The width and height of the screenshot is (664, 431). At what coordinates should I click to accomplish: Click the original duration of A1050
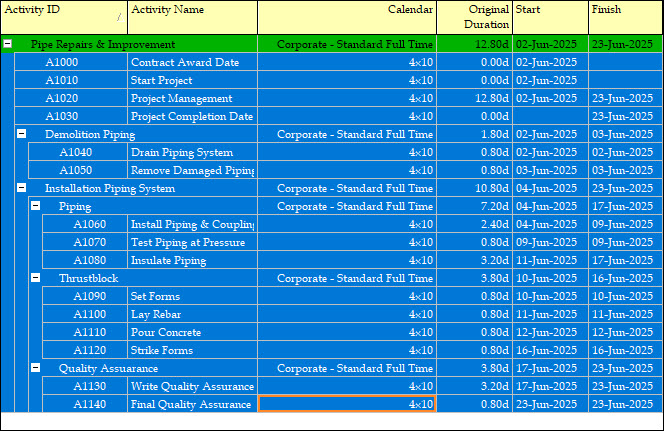pos(474,170)
